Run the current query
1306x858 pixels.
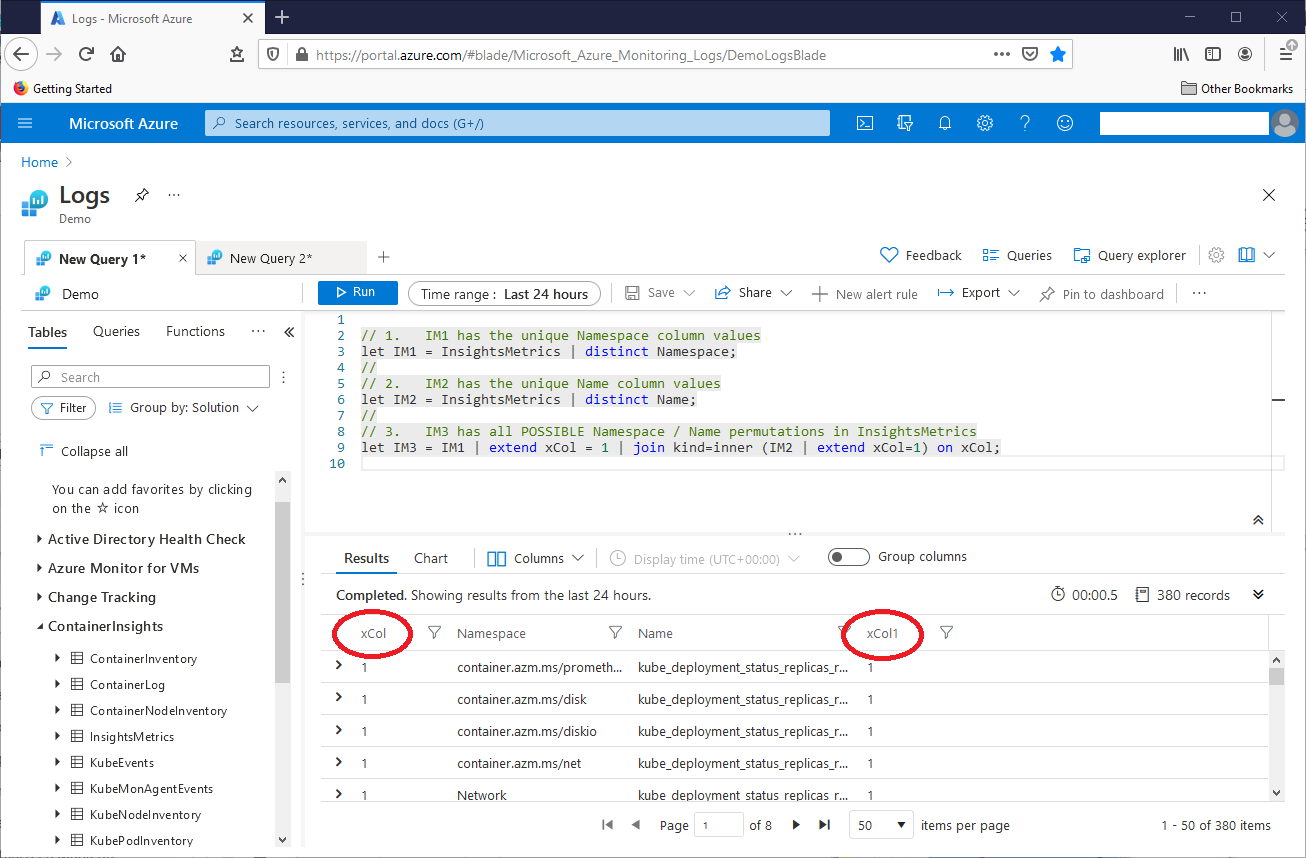pyautogui.click(x=357, y=292)
